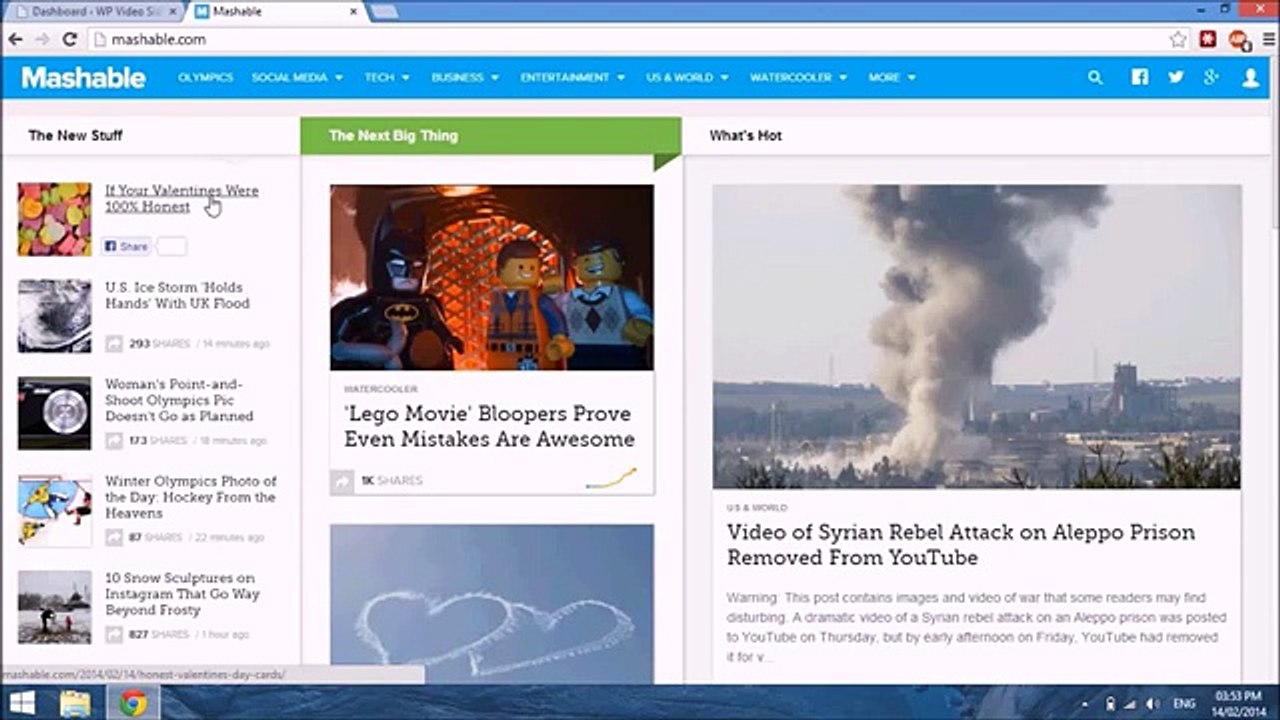Open the user profile sign-in icon
Screen dimensions: 1280x720
pos(1250,78)
